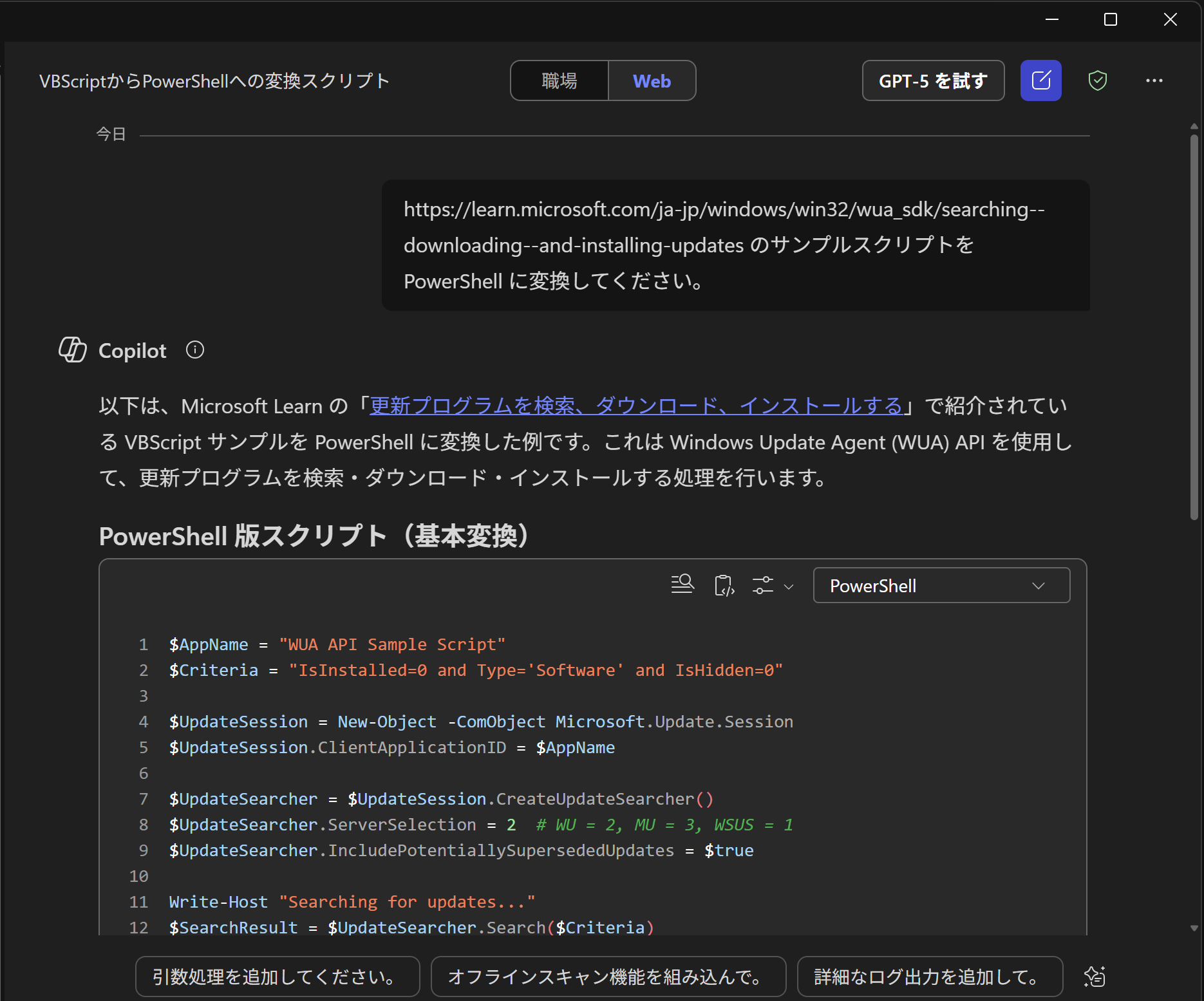Click the Copilot logo icon

(x=73, y=350)
